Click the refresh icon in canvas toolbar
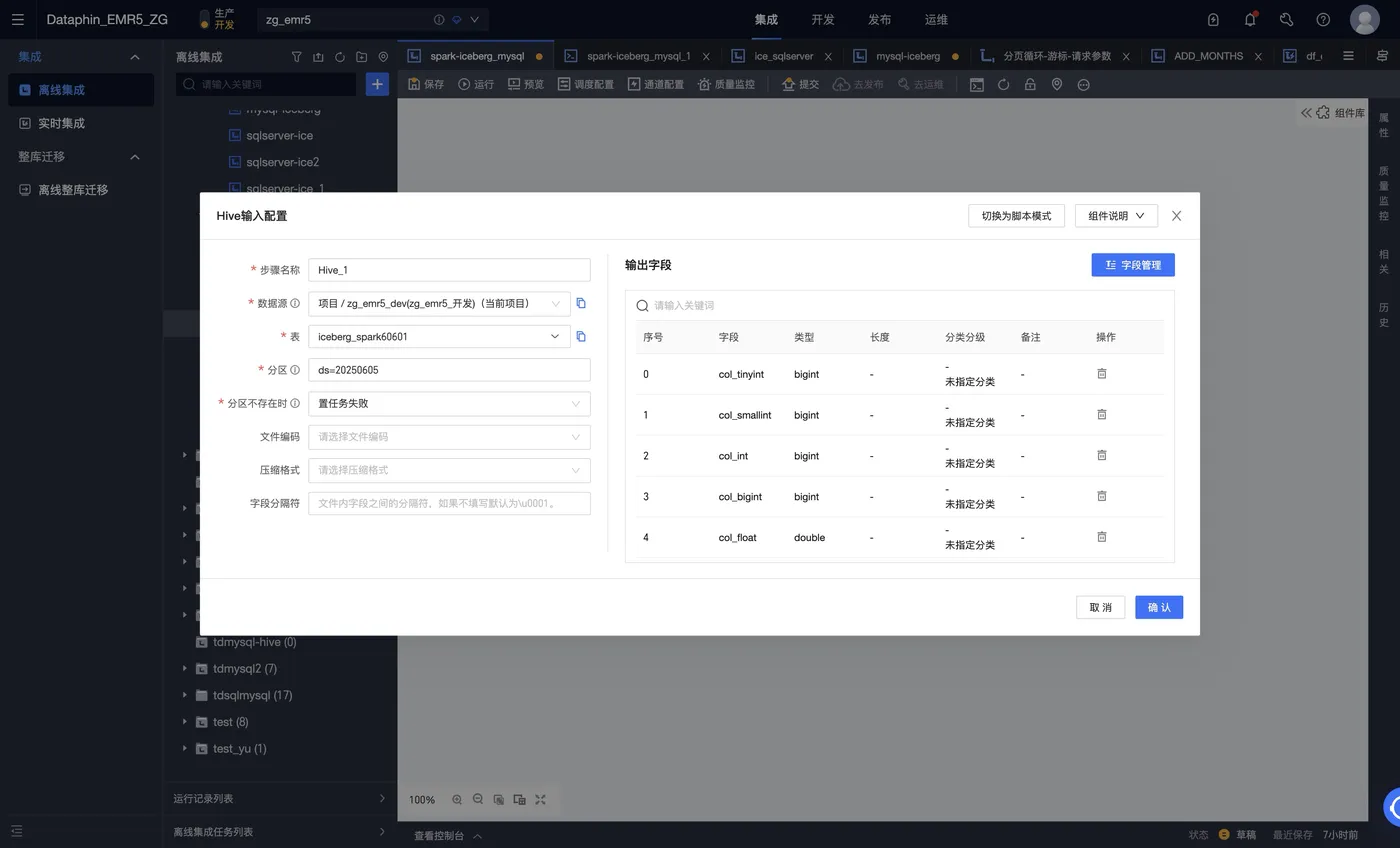Image resolution: width=1400 pixels, height=848 pixels. click(x=1003, y=85)
